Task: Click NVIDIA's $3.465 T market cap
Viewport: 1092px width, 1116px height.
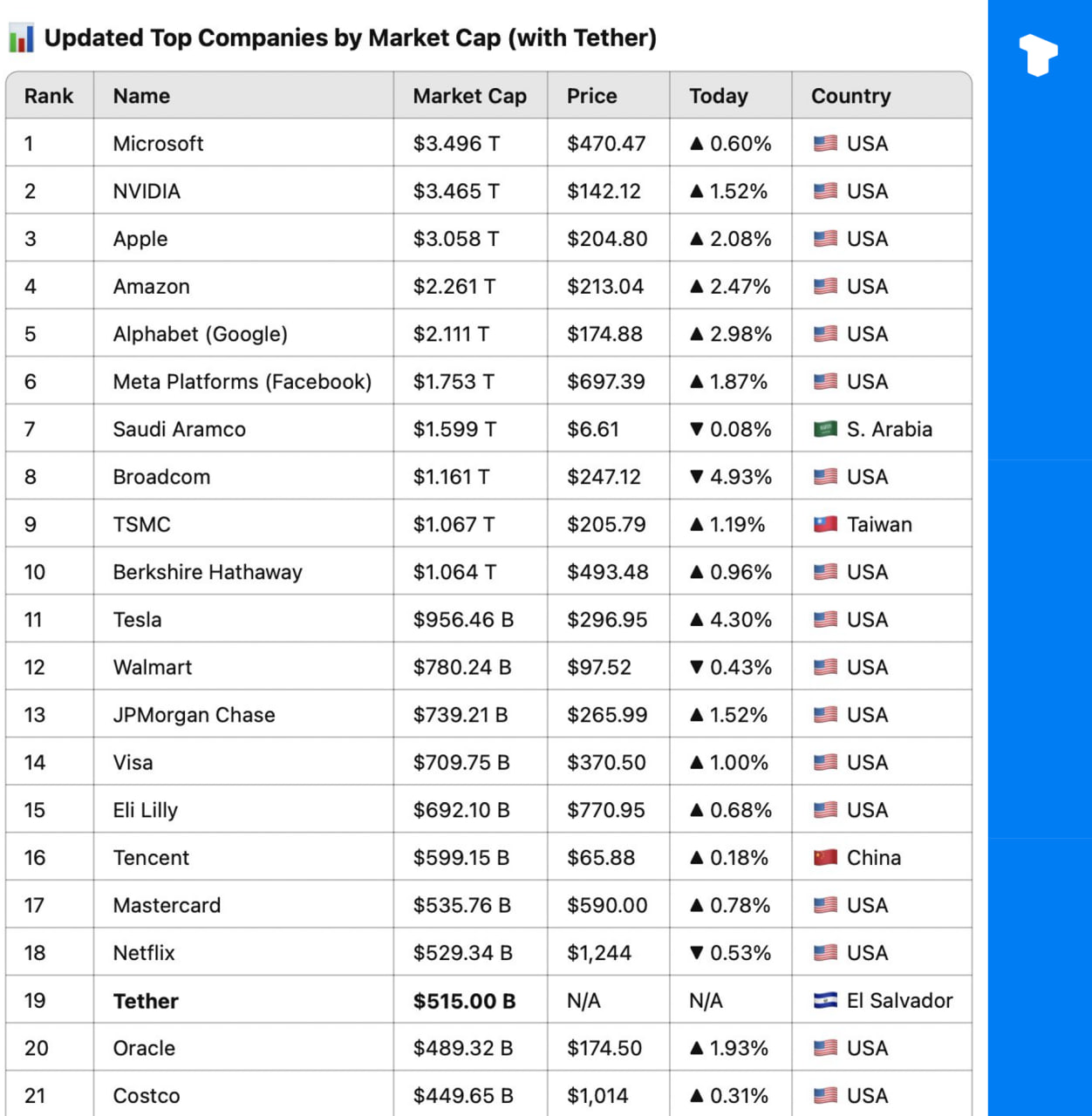Action: 456,191
